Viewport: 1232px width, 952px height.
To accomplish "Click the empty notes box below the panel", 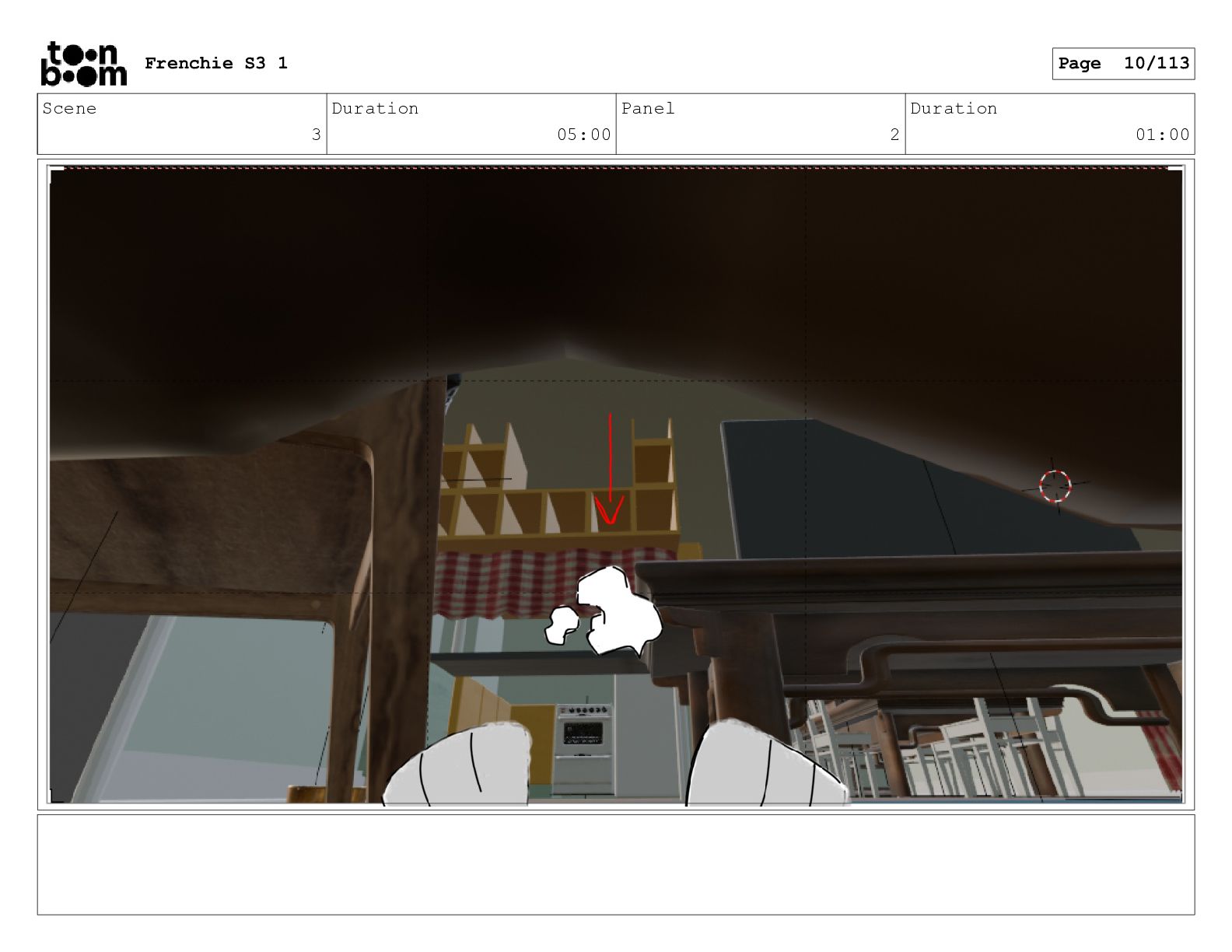I will tap(616, 865).
